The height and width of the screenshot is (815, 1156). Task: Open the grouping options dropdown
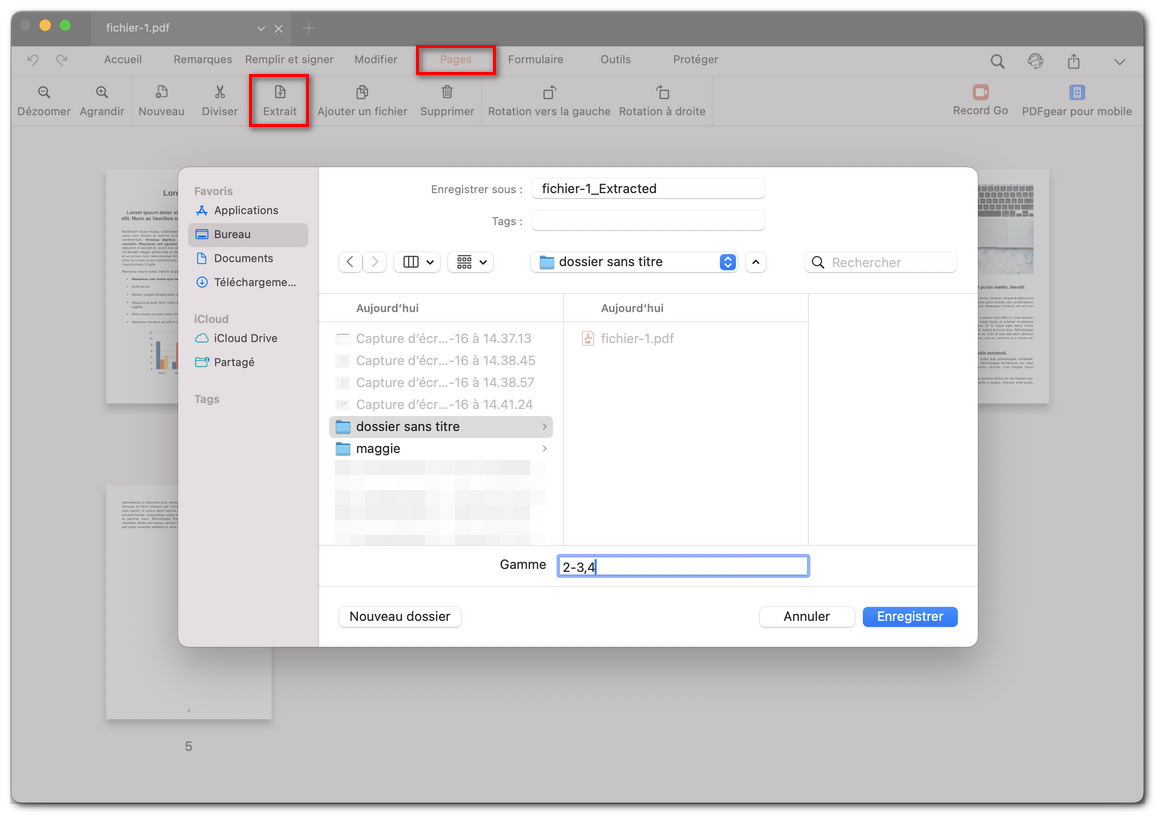click(x=470, y=262)
